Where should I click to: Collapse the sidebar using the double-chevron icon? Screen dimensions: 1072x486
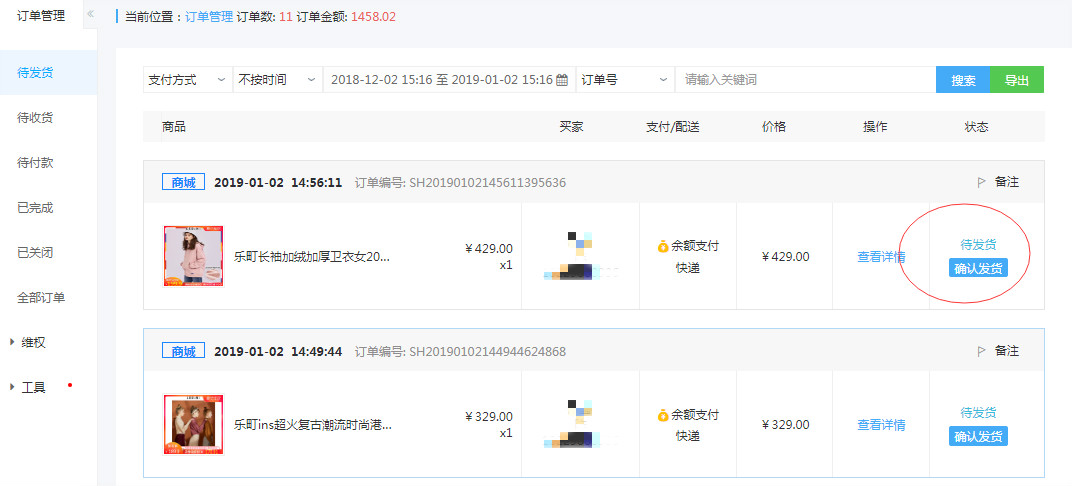(x=90, y=14)
